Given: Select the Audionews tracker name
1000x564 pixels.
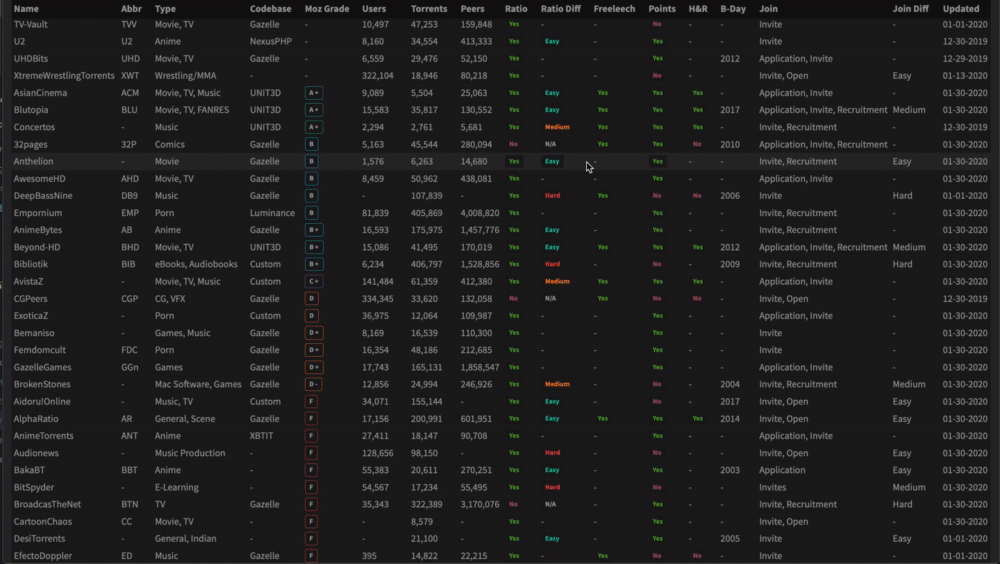Looking at the screenshot, I should [x=36, y=453].
